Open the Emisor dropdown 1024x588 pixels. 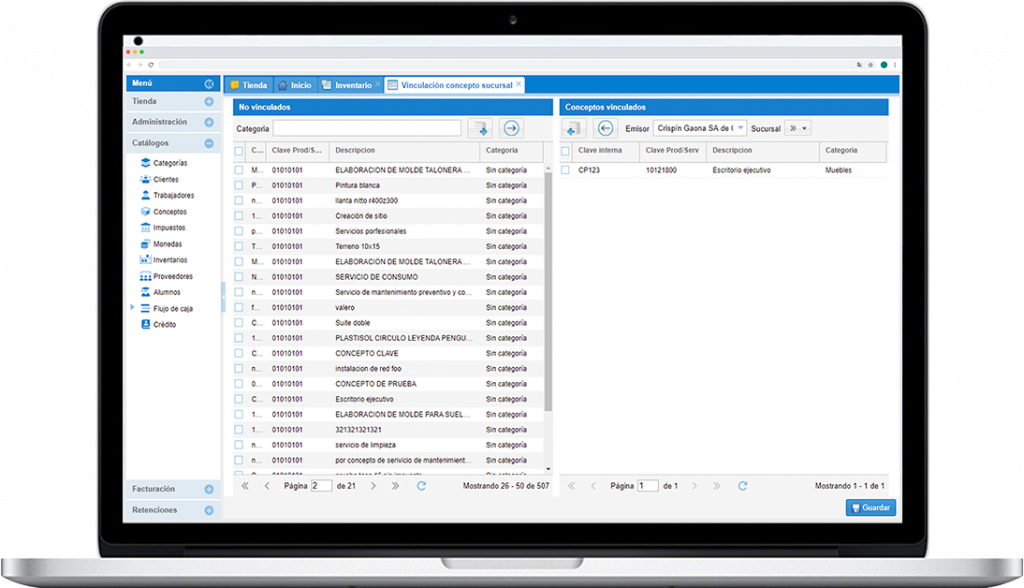pyautogui.click(x=741, y=128)
